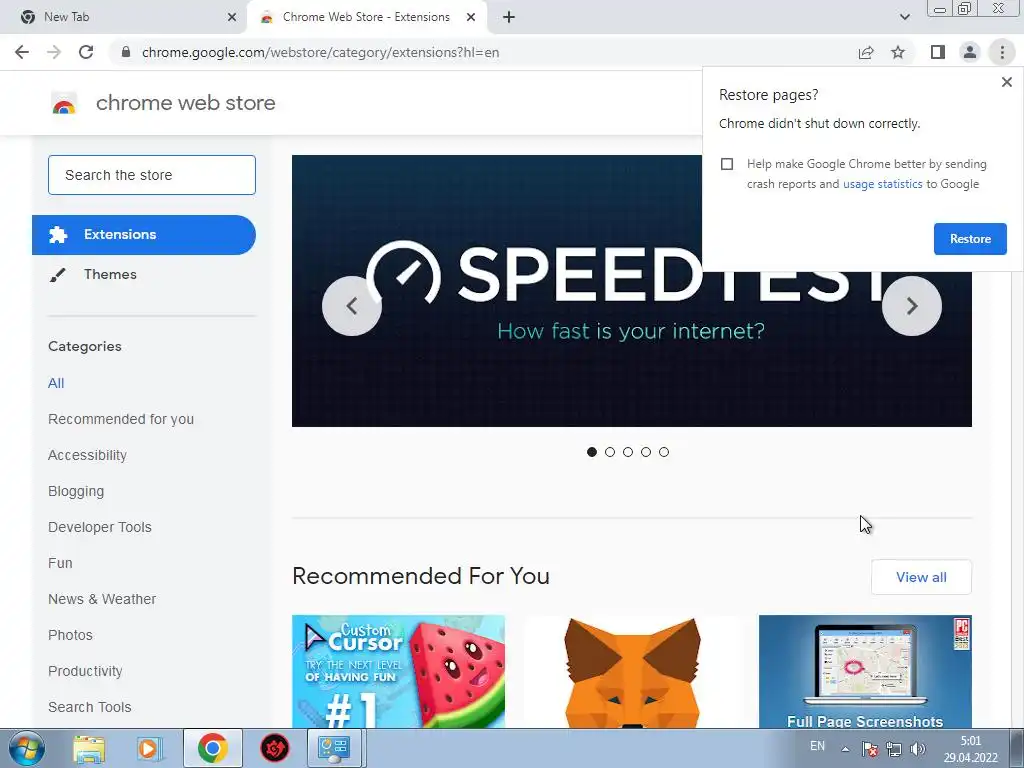The image size is (1024, 768).
Task: Click the control panel taskbar icon
Action: click(334, 748)
